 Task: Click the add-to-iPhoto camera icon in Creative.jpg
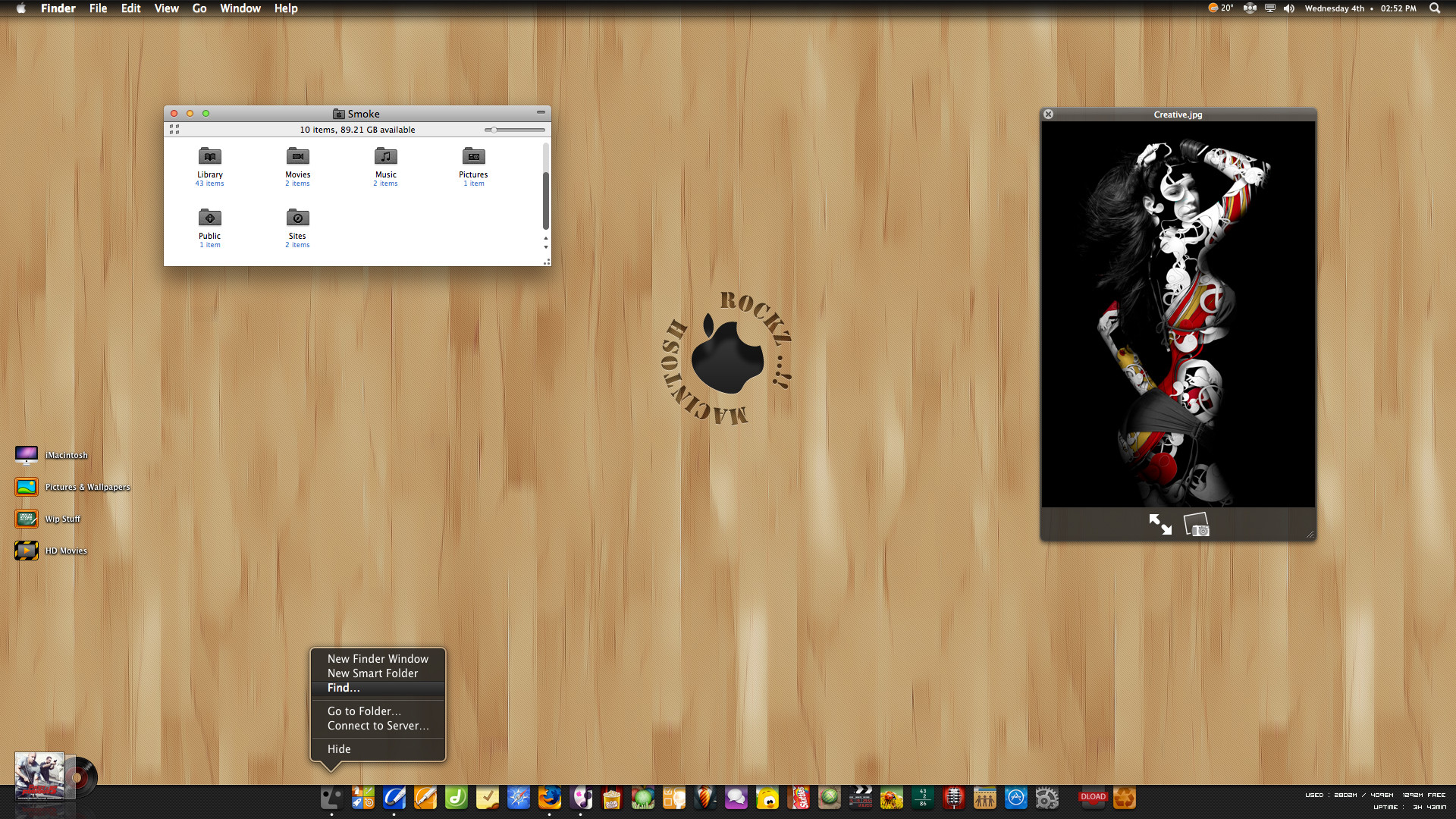coord(1197,525)
